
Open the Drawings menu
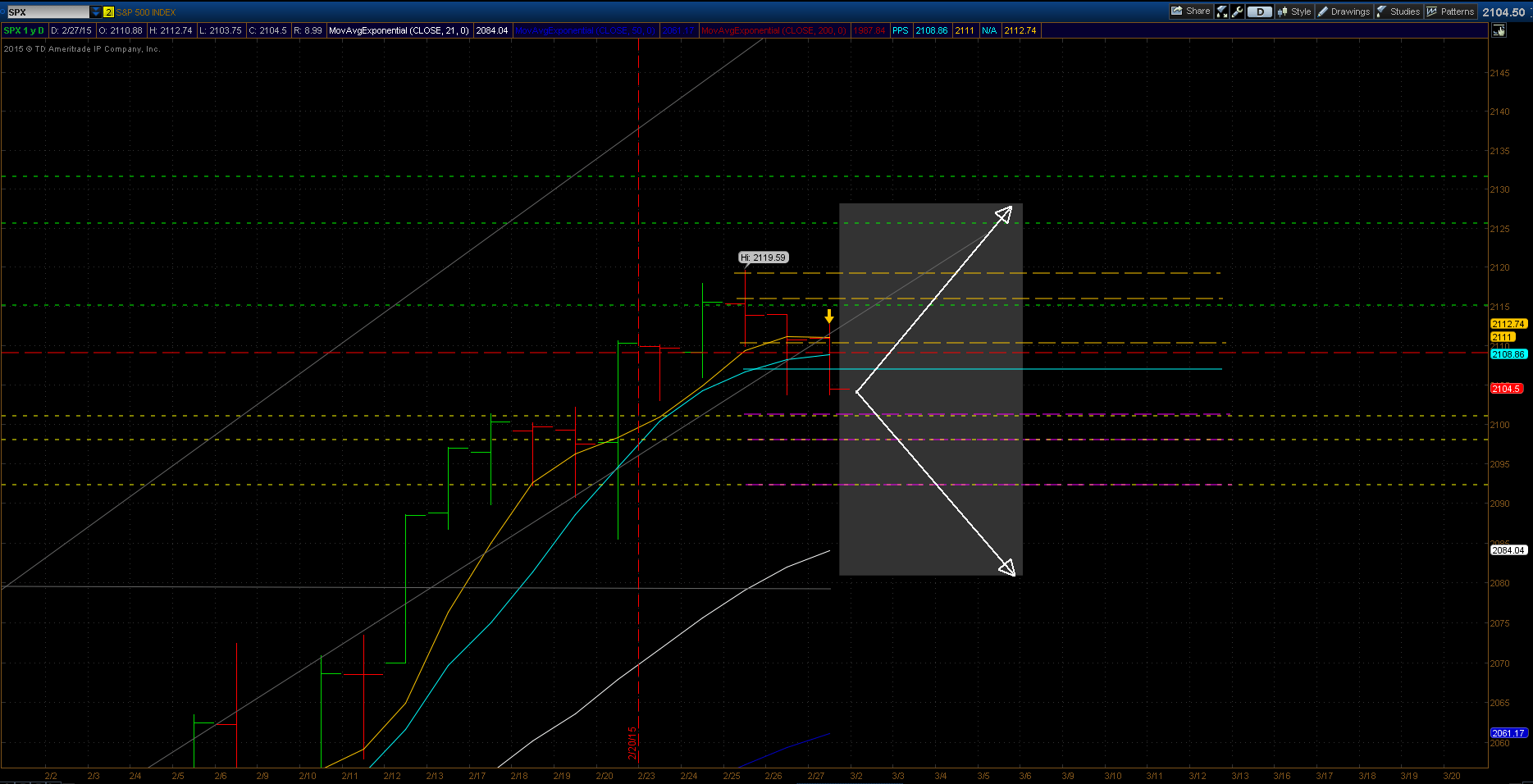tap(1344, 11)
